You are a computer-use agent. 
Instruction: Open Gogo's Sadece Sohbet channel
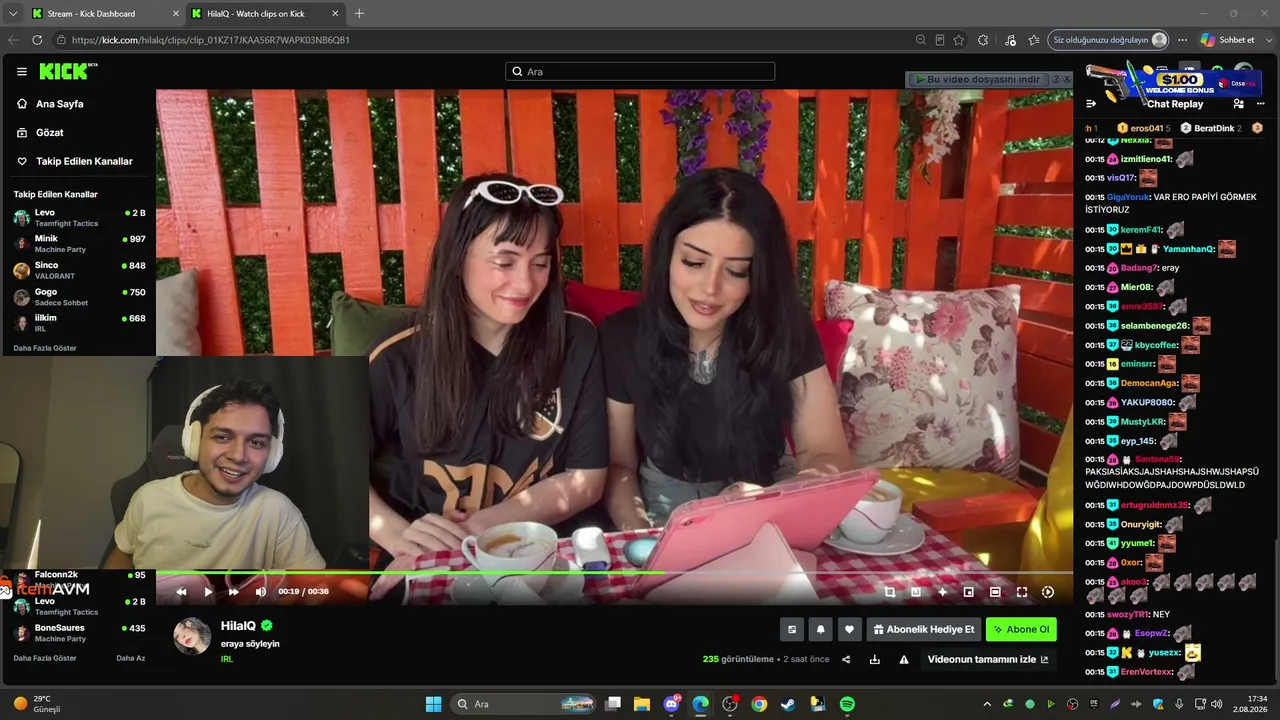point(79,297)
